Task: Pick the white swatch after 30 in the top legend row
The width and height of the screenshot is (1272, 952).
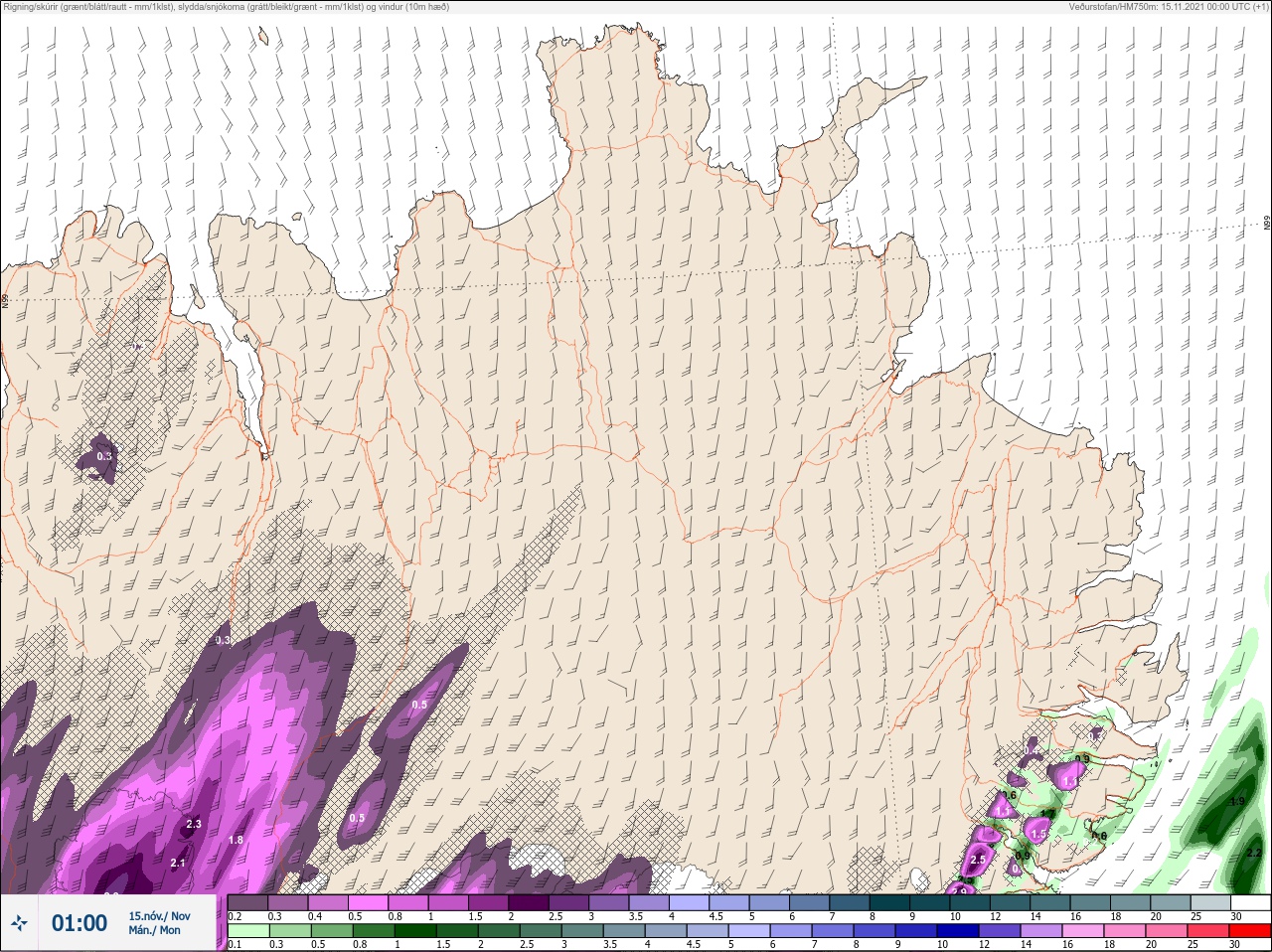Action: (1251, 903)
